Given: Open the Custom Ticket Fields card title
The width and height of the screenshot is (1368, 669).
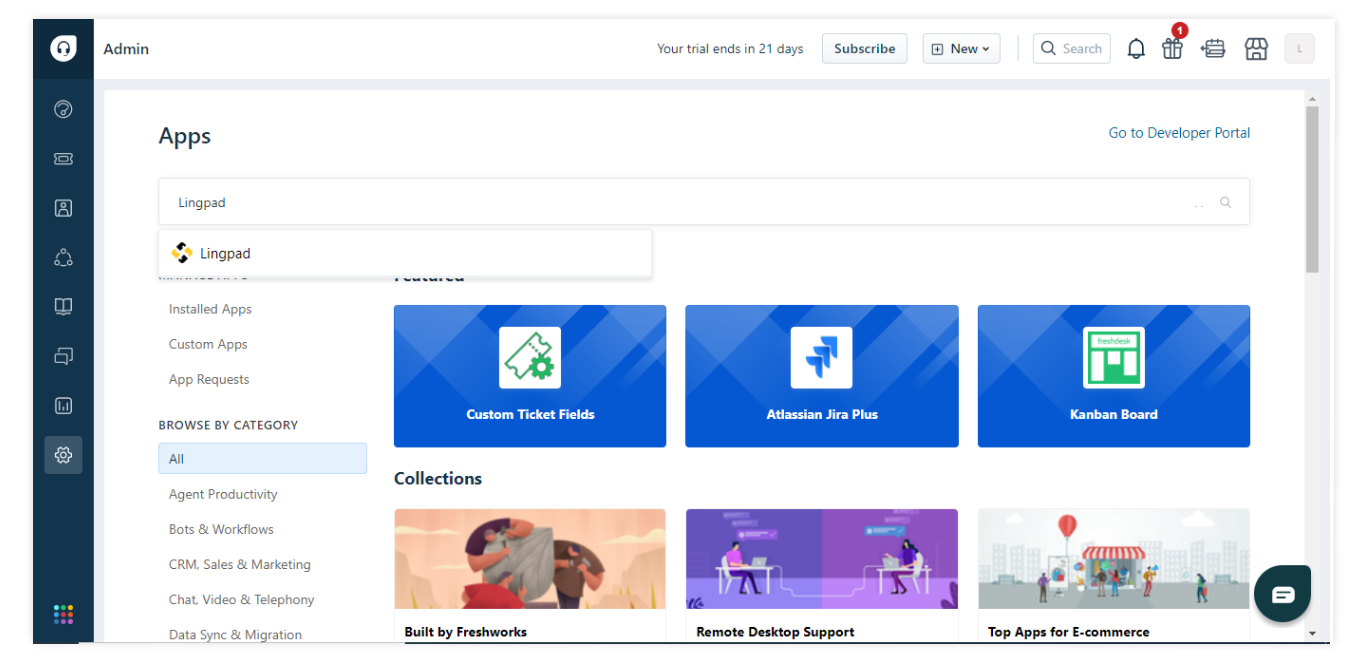Looking at the screenshot, I should tap(530, 414).
